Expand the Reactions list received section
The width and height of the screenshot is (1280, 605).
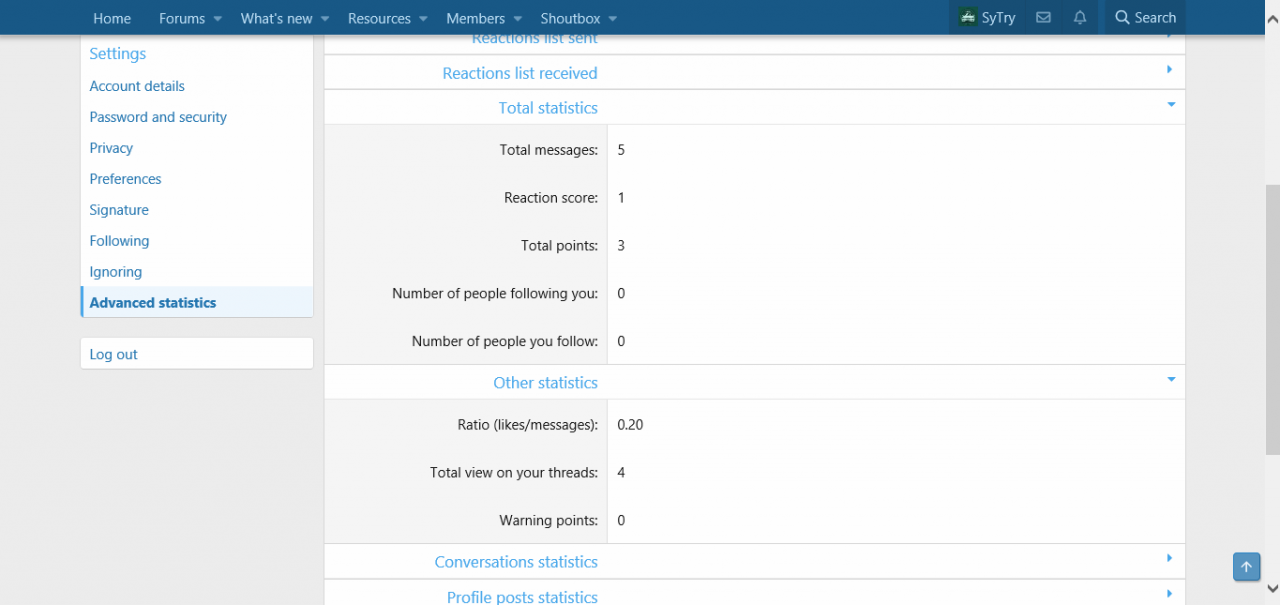pos(1169,70)
